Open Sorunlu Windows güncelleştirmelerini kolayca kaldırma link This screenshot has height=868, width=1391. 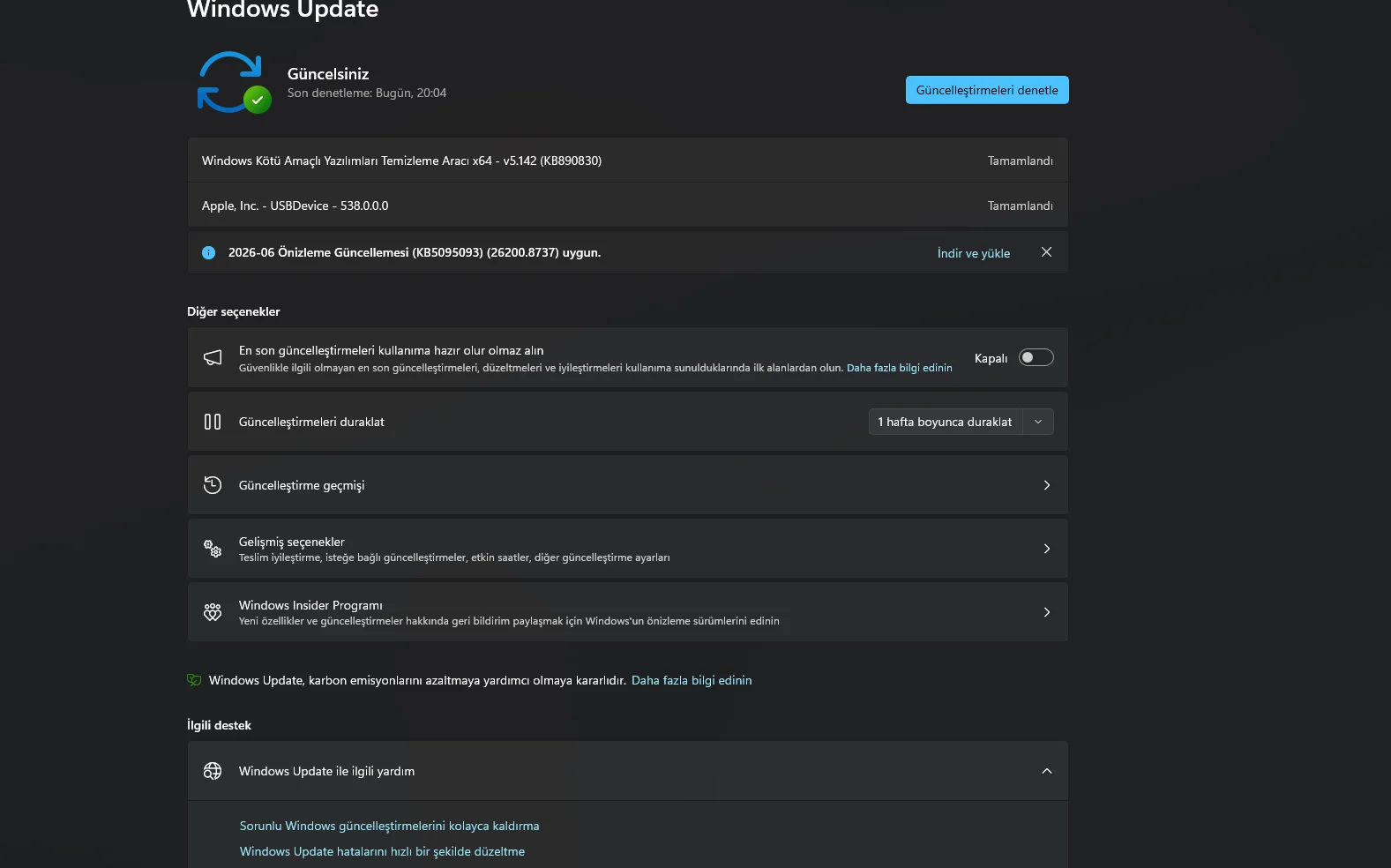tap(389, 826)
